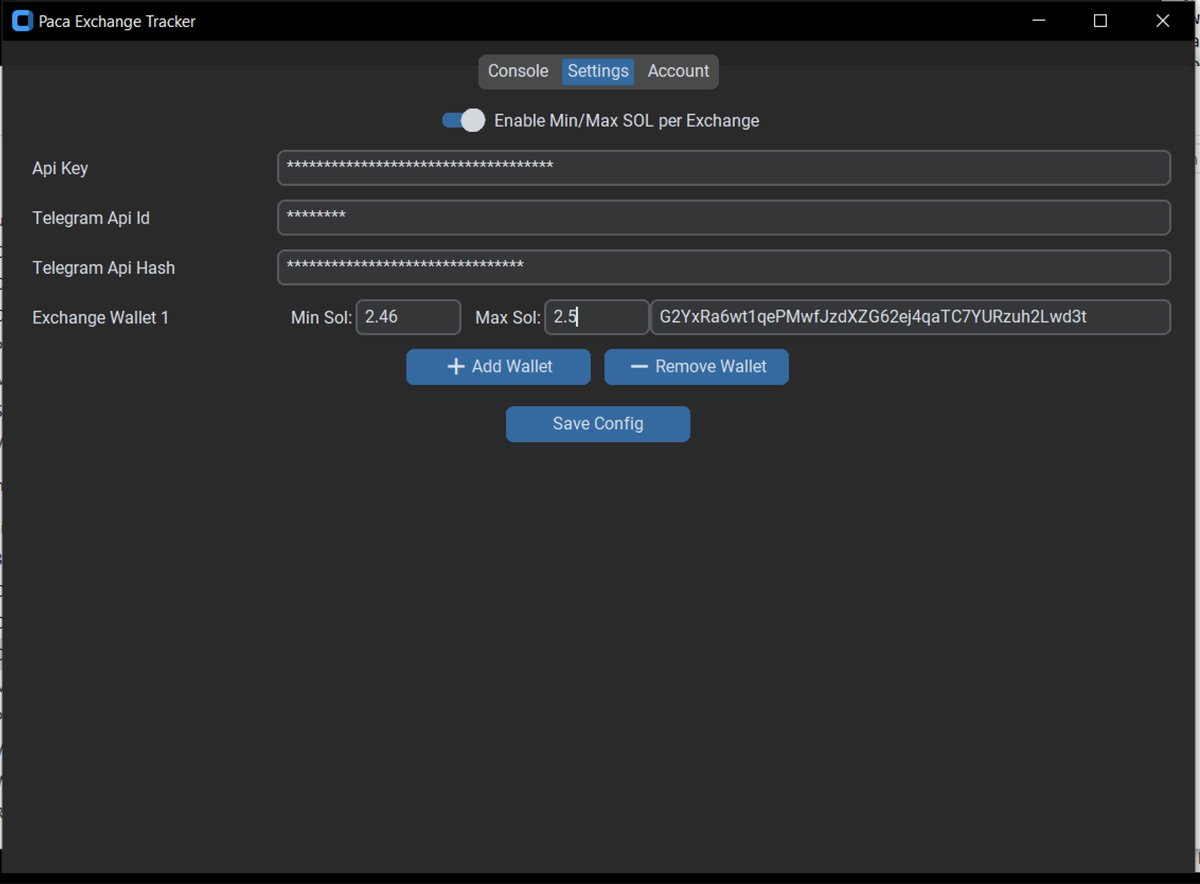Click the Max Sol: label
Viewport: 1200px width, 884px height.
point(508,317)
